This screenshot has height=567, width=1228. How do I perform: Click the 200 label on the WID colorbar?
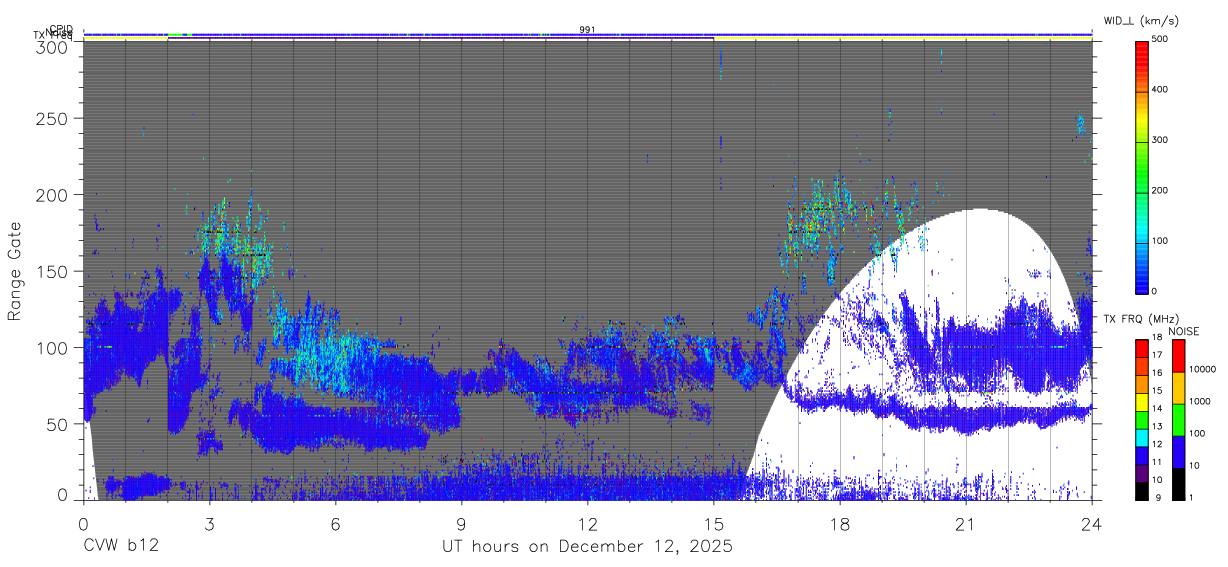pos(1161,191)
